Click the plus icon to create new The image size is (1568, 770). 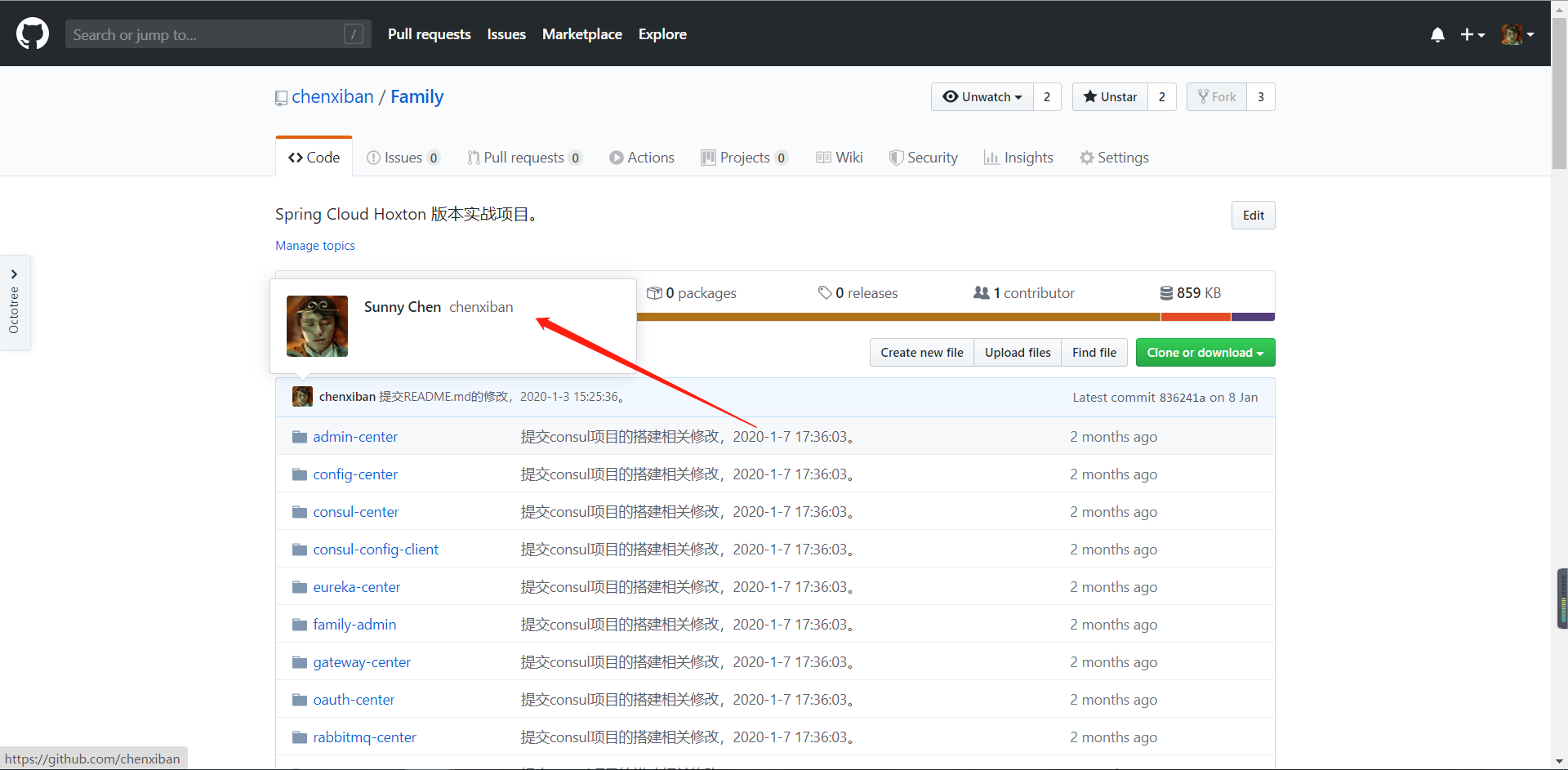click(x=1468, y=34)
